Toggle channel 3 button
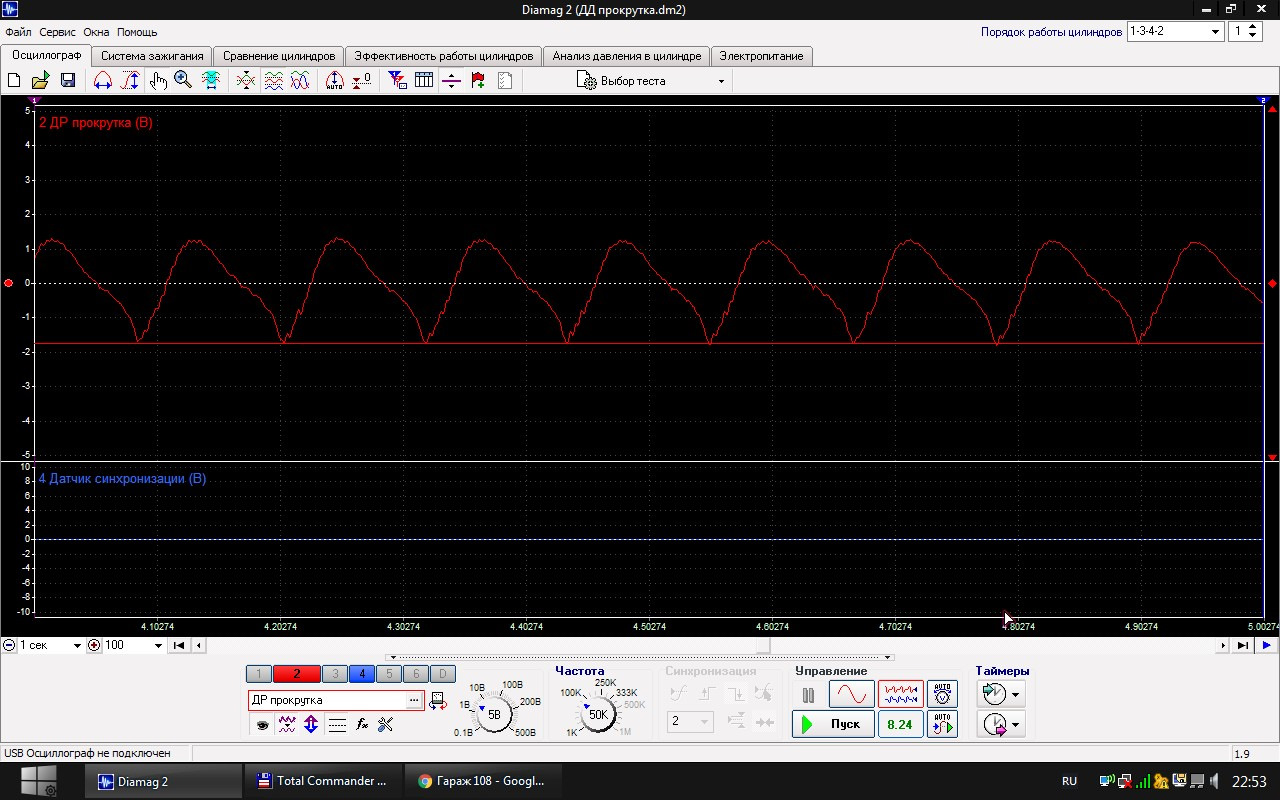 [x=335, y=674]
